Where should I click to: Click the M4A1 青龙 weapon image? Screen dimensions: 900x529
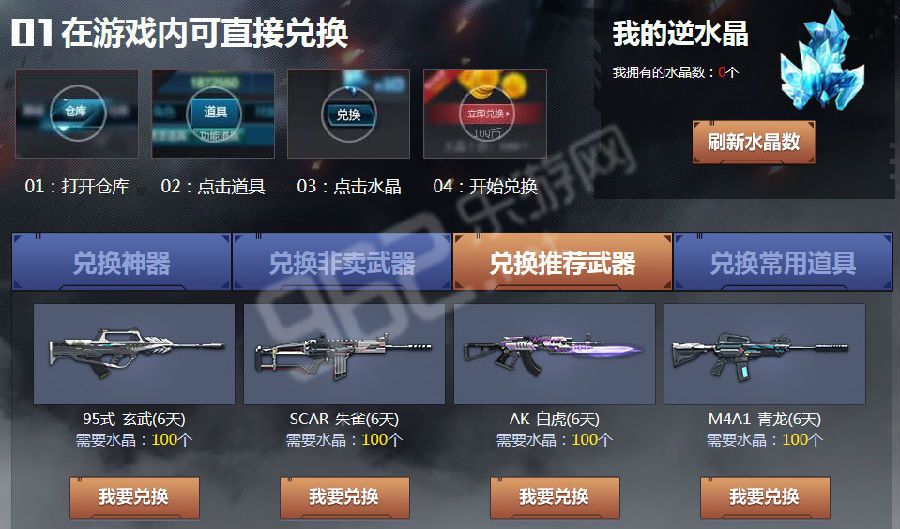(765, 354)
